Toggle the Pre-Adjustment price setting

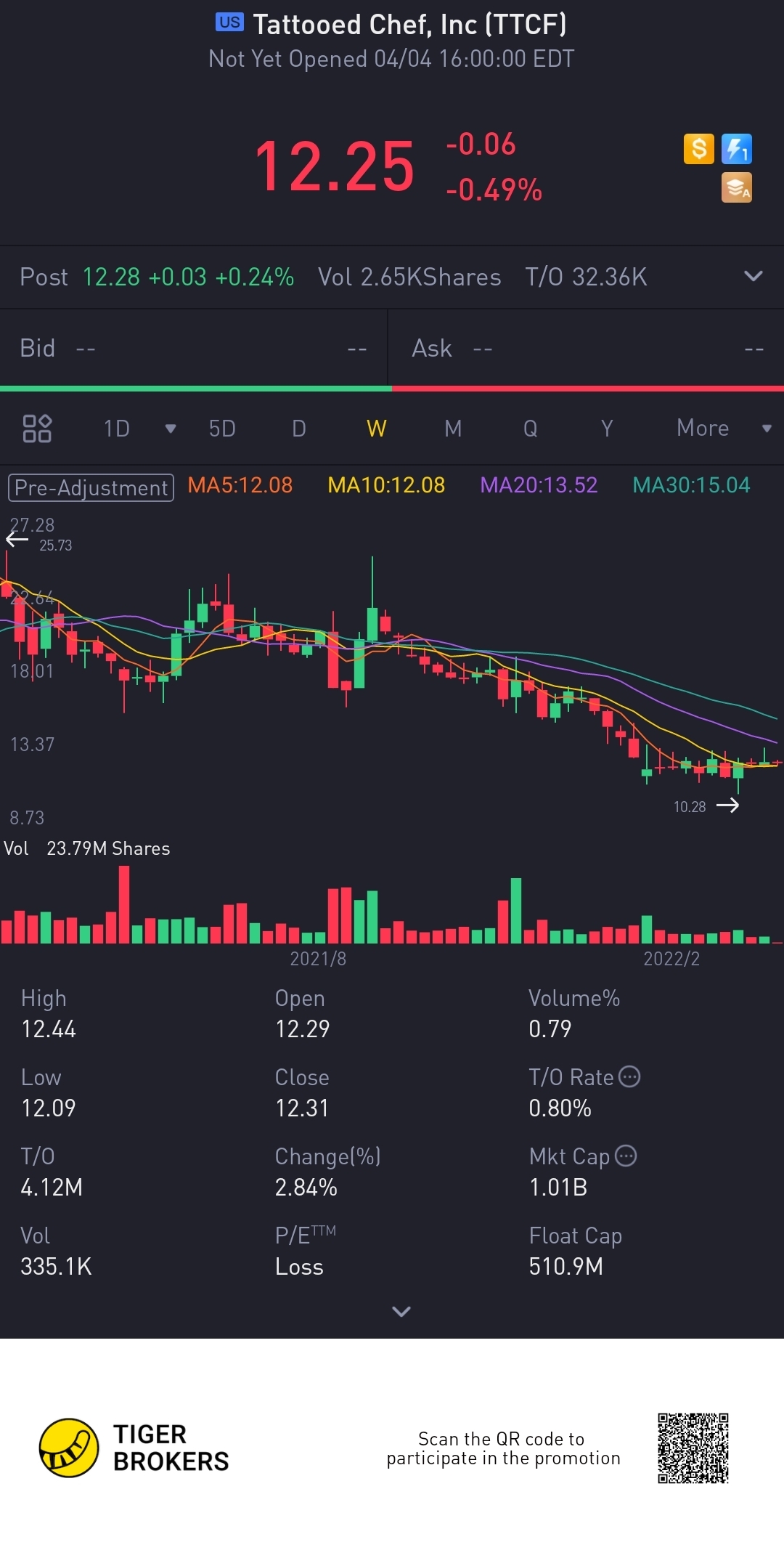91,487
